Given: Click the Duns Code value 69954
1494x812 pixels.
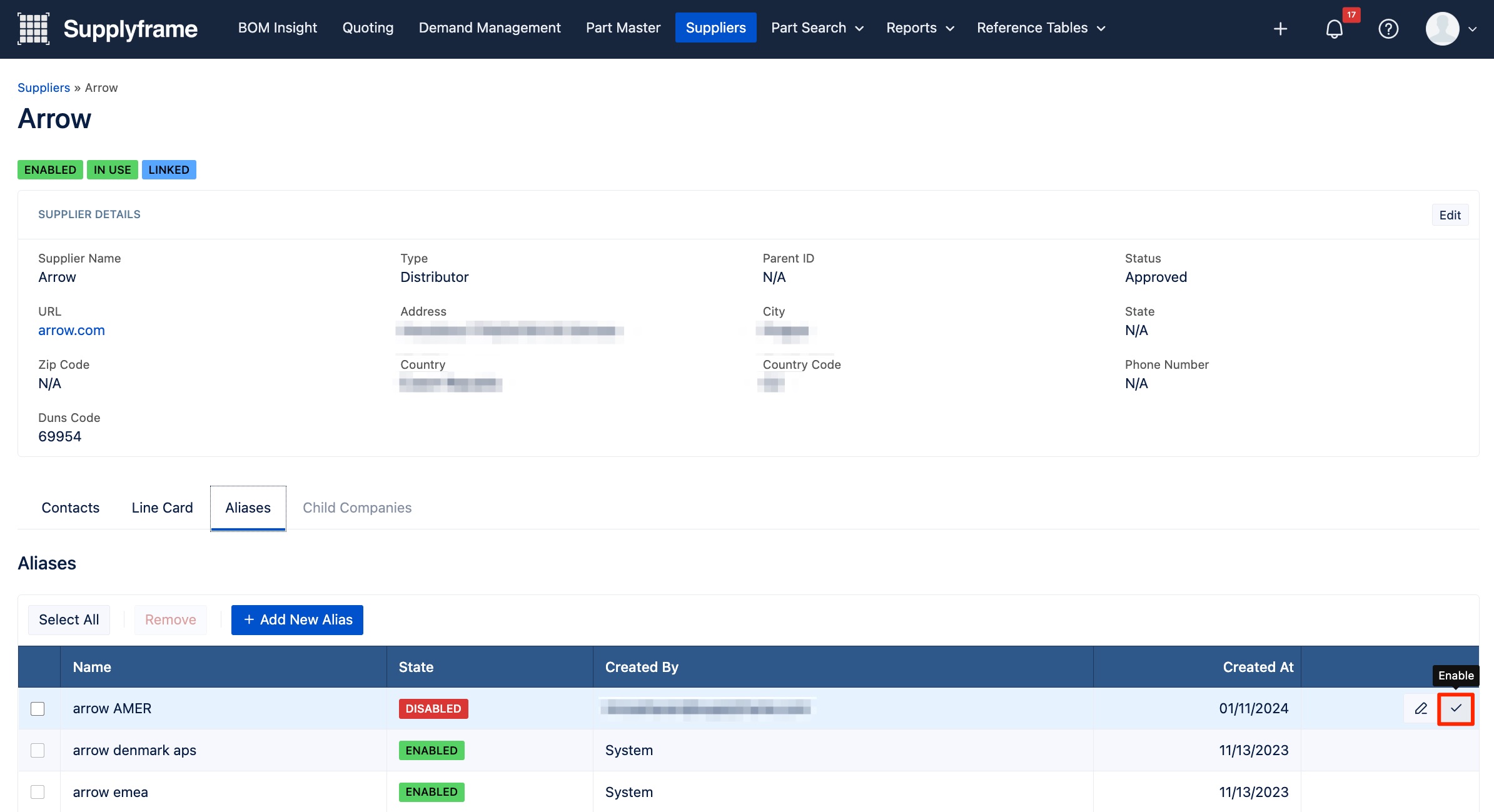Looking at the screenshot, I should coord(59,436).
